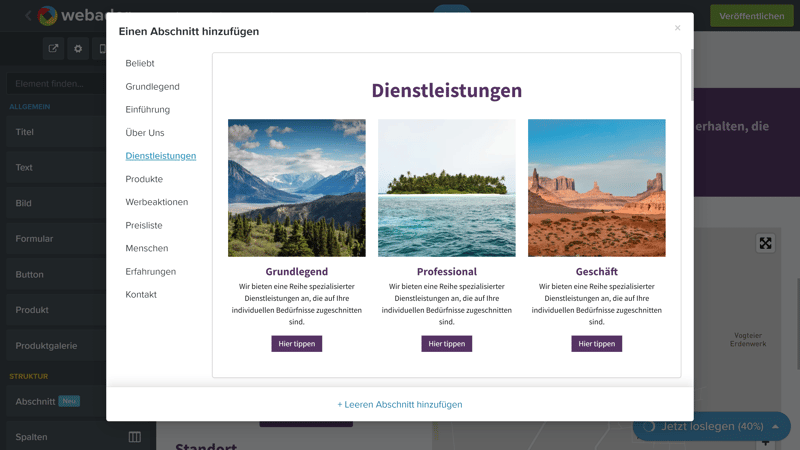Select the Spalten element

(x=77, y=437)
